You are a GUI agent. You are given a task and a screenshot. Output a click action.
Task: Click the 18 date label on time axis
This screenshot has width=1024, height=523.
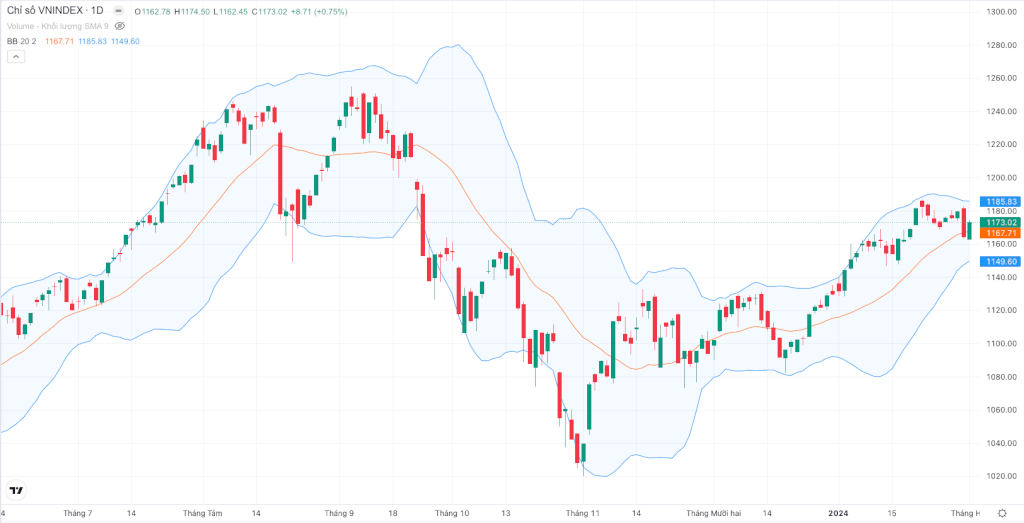coord(392,513)
